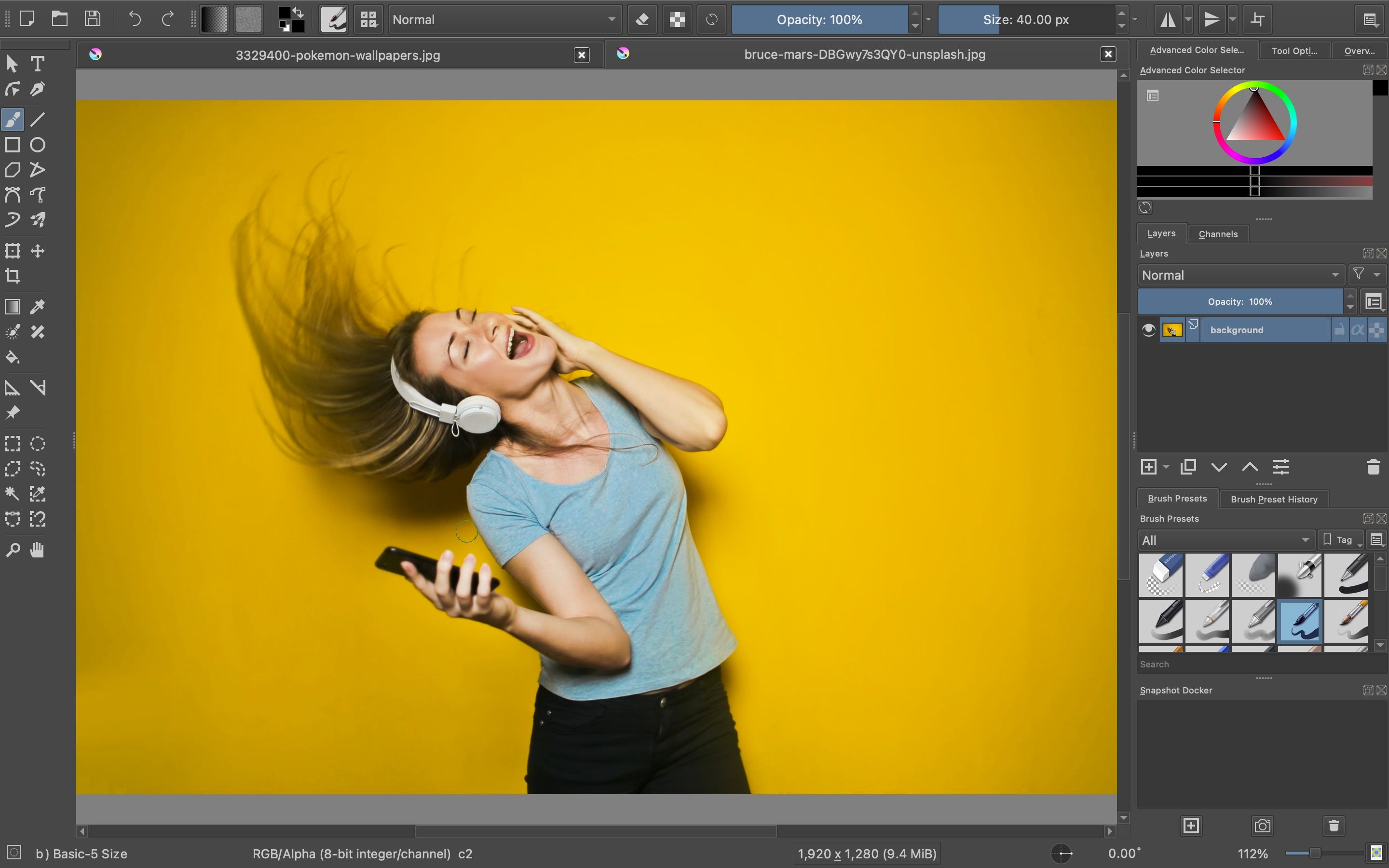The image size is (1389, 868).
Task: Switch to the Layers tab
Action: click(x=1163, y=232)
